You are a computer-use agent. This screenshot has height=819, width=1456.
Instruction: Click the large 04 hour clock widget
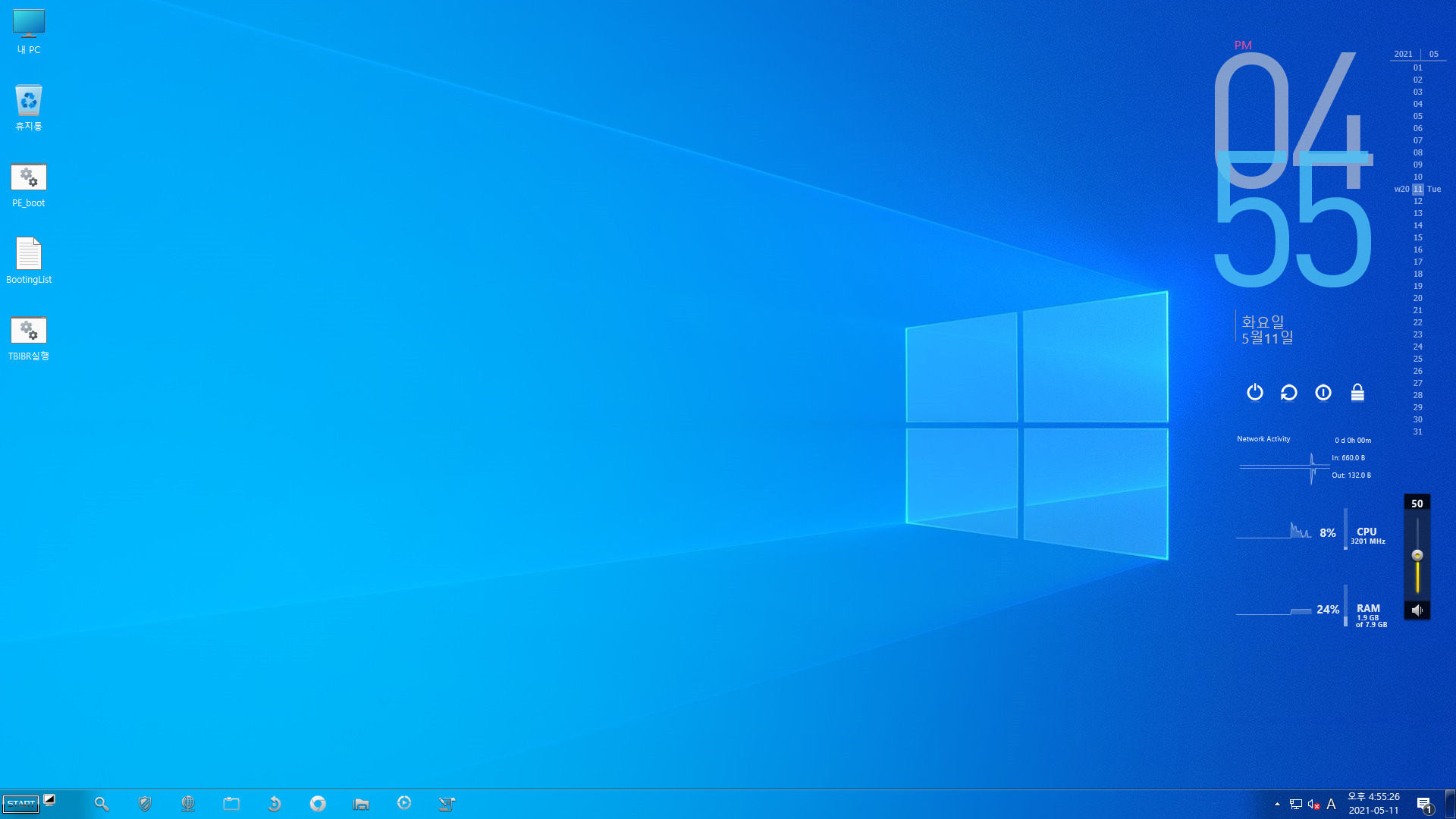[1293, 120]
